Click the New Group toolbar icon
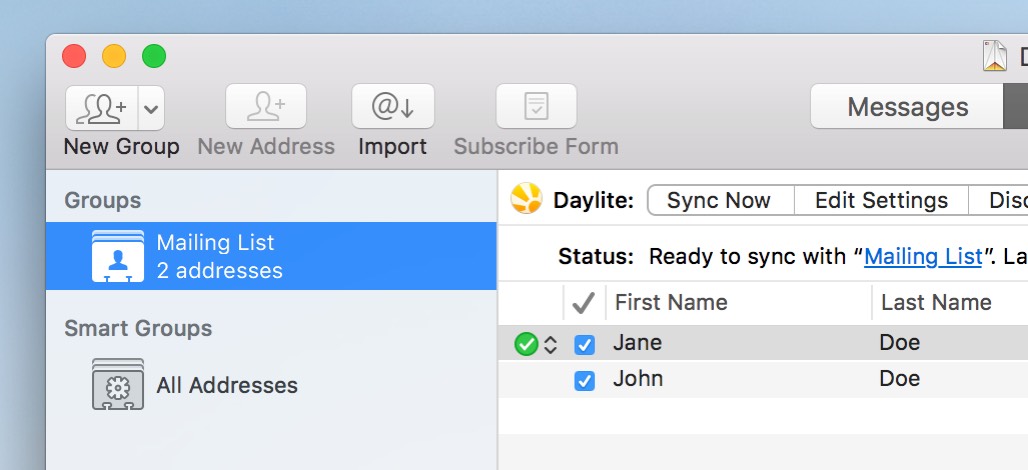The width and height of the screenshot is (1028, 470). (102, 108)
